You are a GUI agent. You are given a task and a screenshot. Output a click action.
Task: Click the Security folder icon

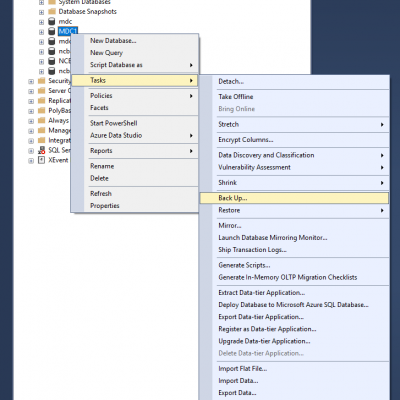[42, 81]
